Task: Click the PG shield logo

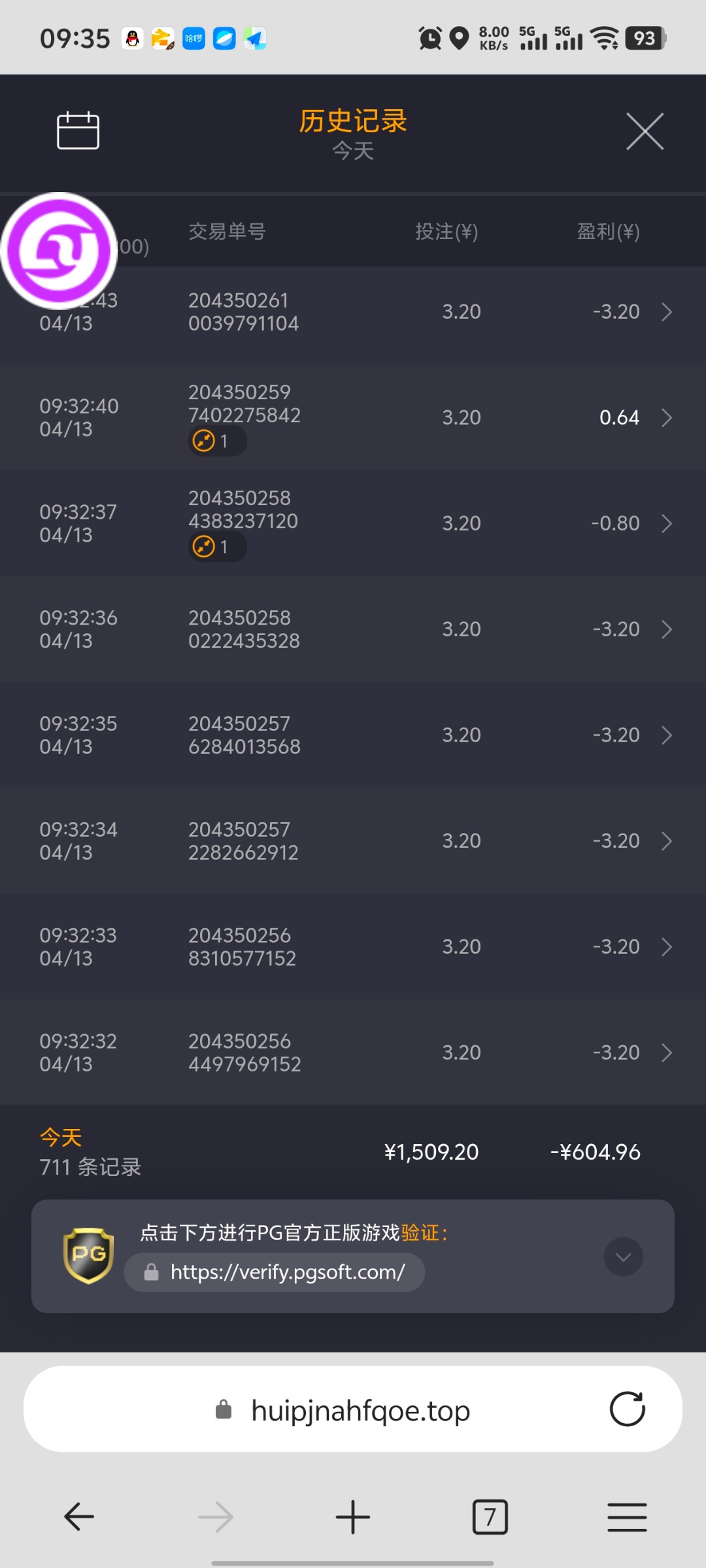Action: [x=89, y=1255]
